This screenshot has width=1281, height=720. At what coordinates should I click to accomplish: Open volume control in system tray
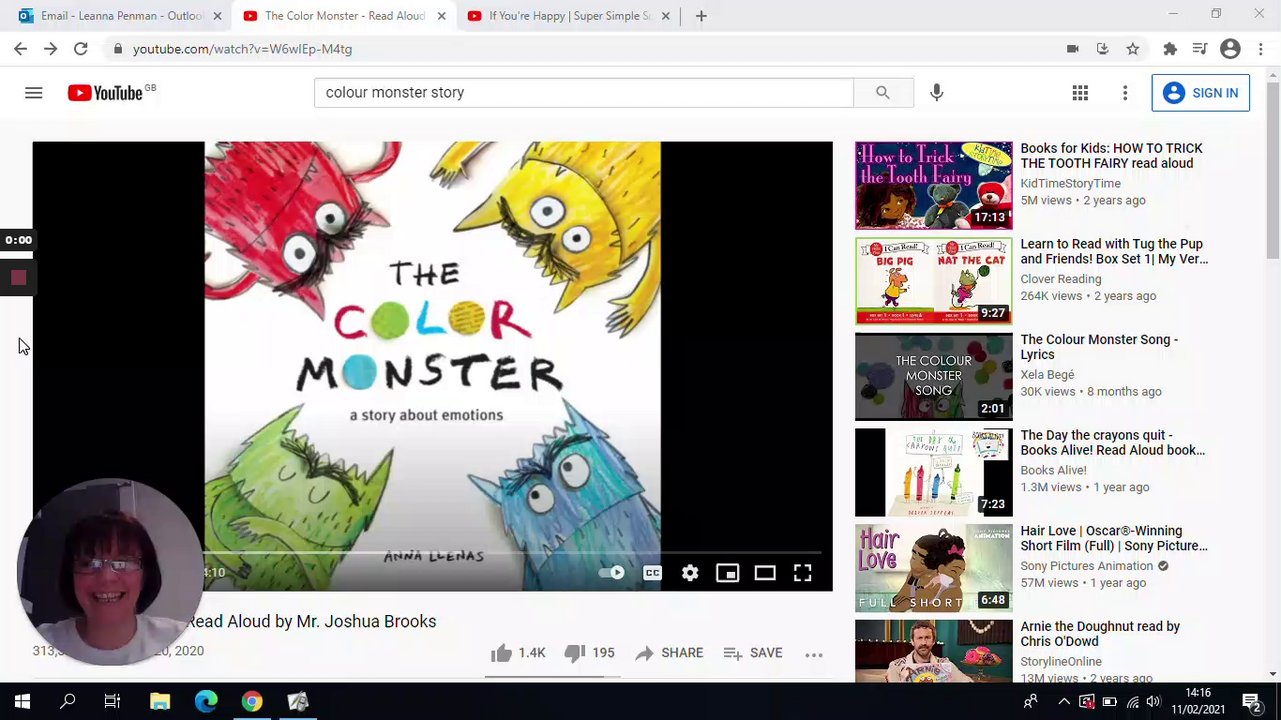click(x=1153, y=702)
